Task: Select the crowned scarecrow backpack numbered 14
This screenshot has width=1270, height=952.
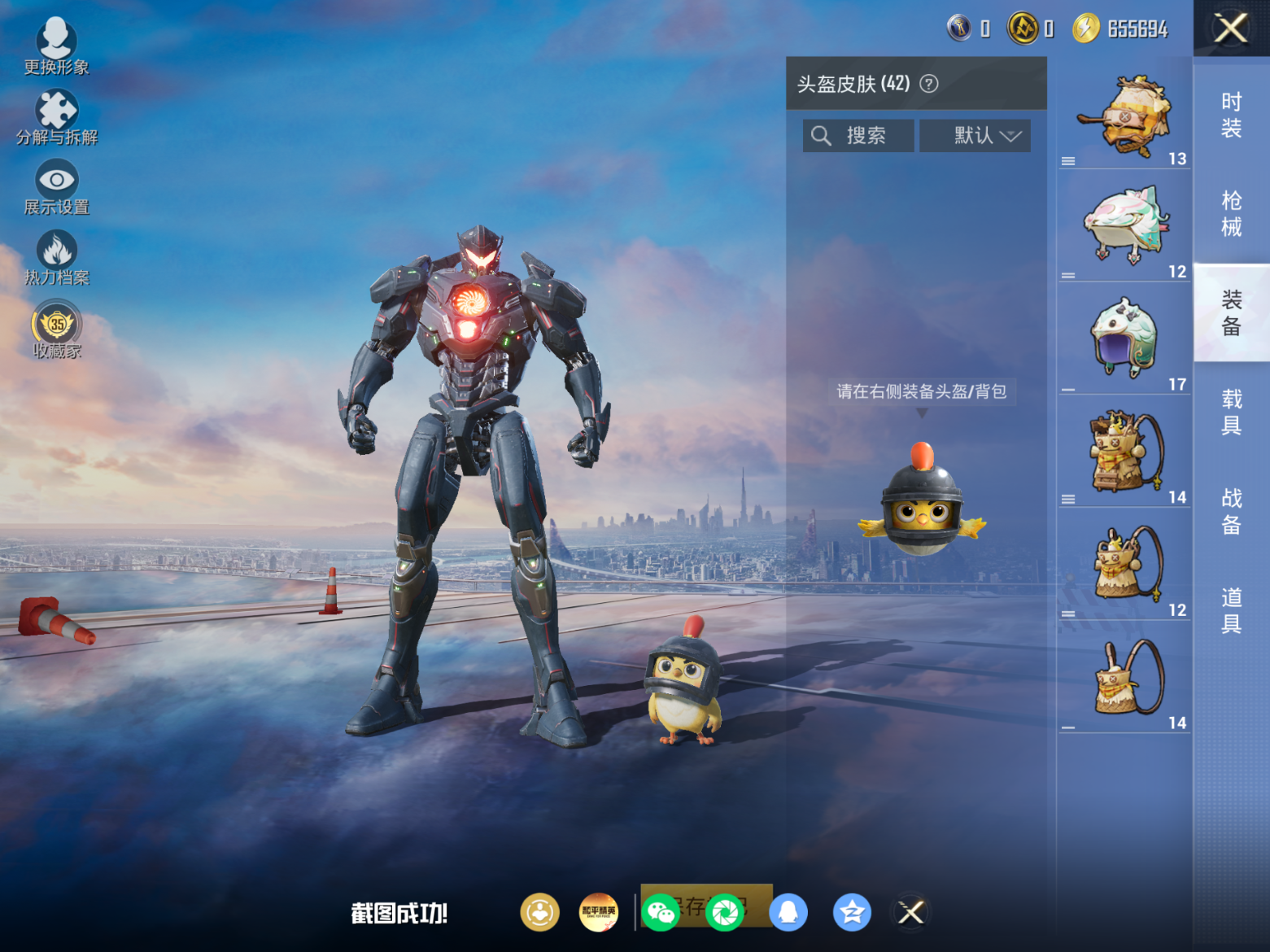Action: point(1124,453)
